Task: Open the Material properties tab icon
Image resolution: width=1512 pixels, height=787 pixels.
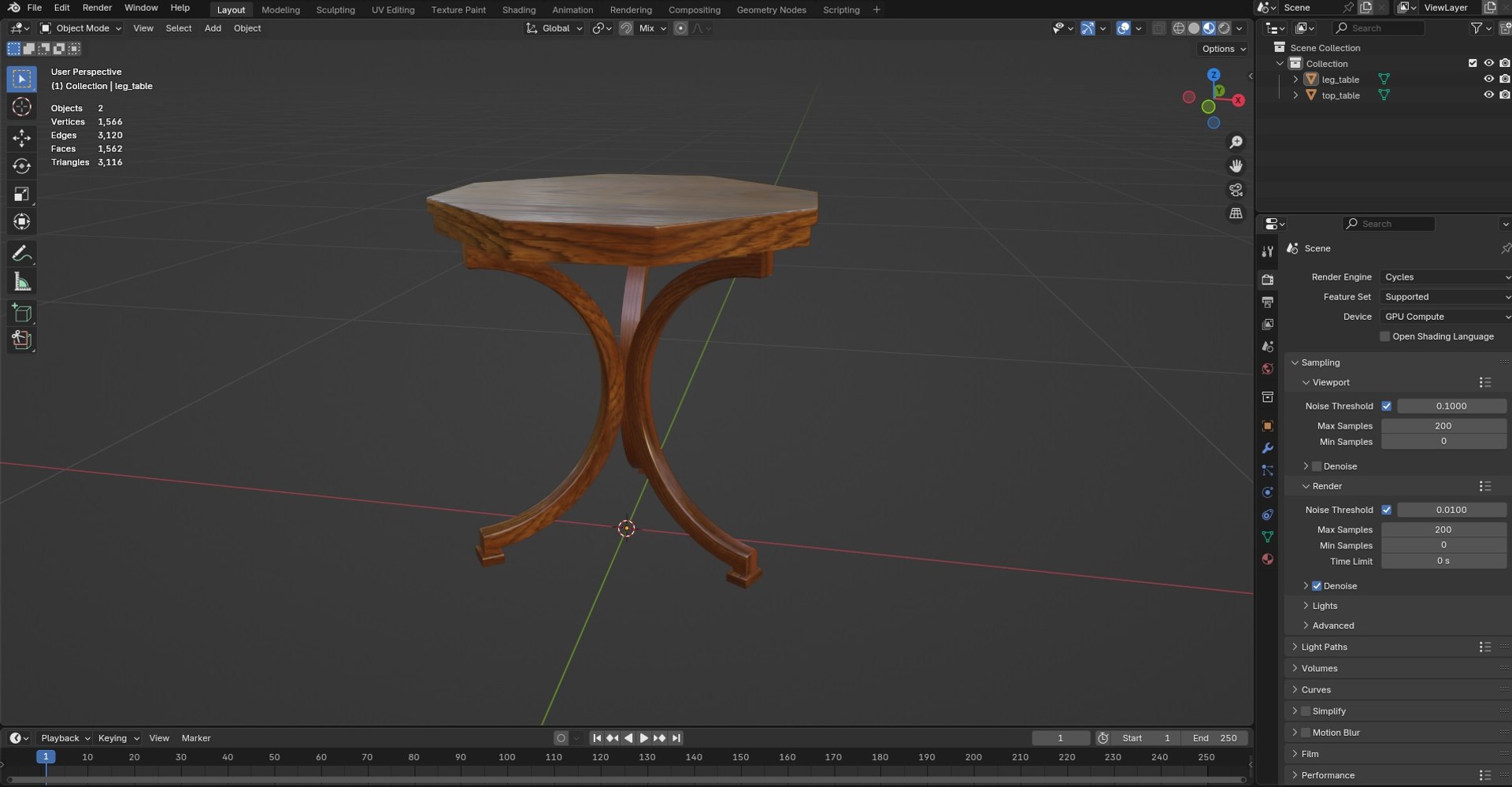Action: coord(1267,559)
